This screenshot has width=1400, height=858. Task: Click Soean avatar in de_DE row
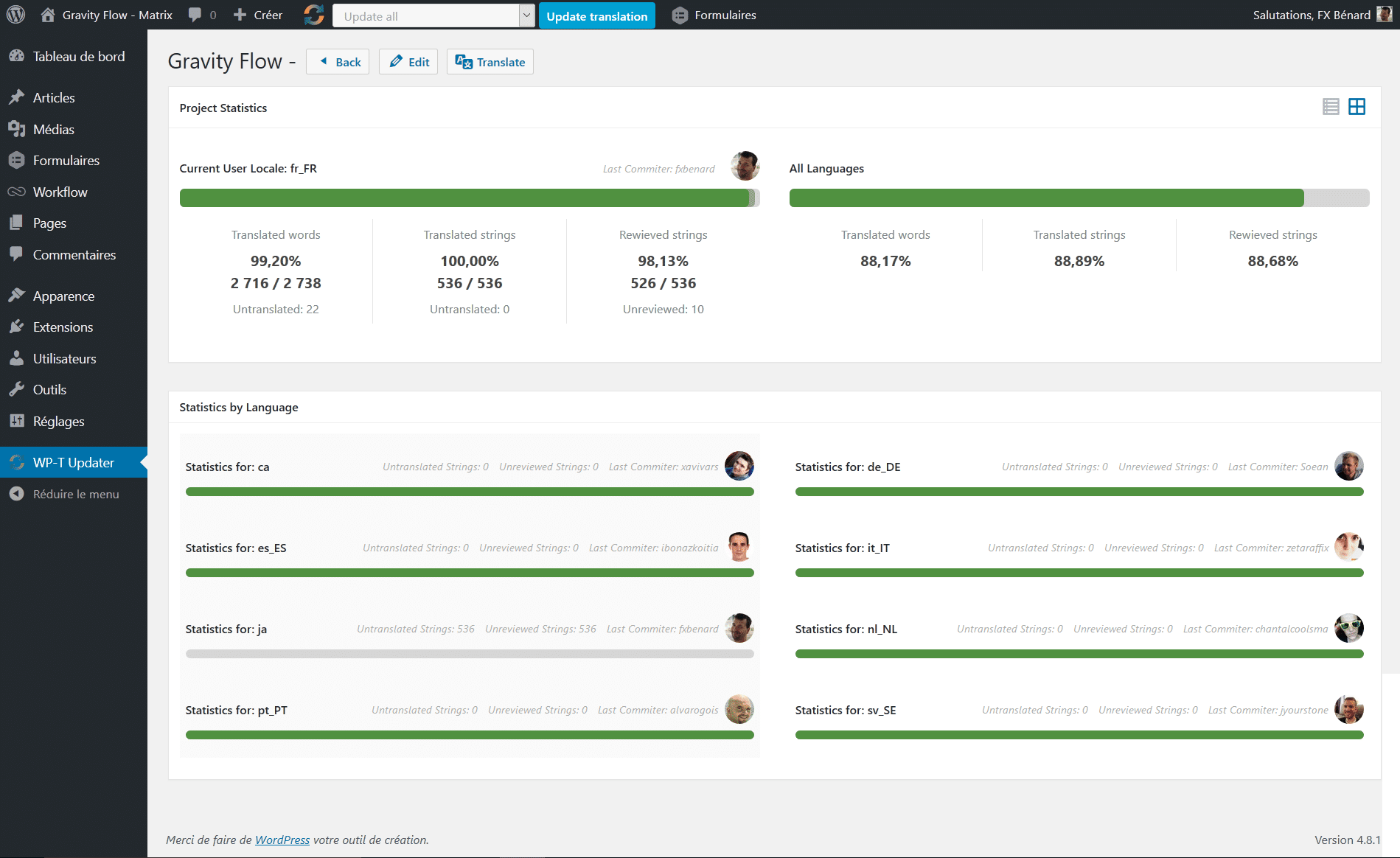point(1349,466)
